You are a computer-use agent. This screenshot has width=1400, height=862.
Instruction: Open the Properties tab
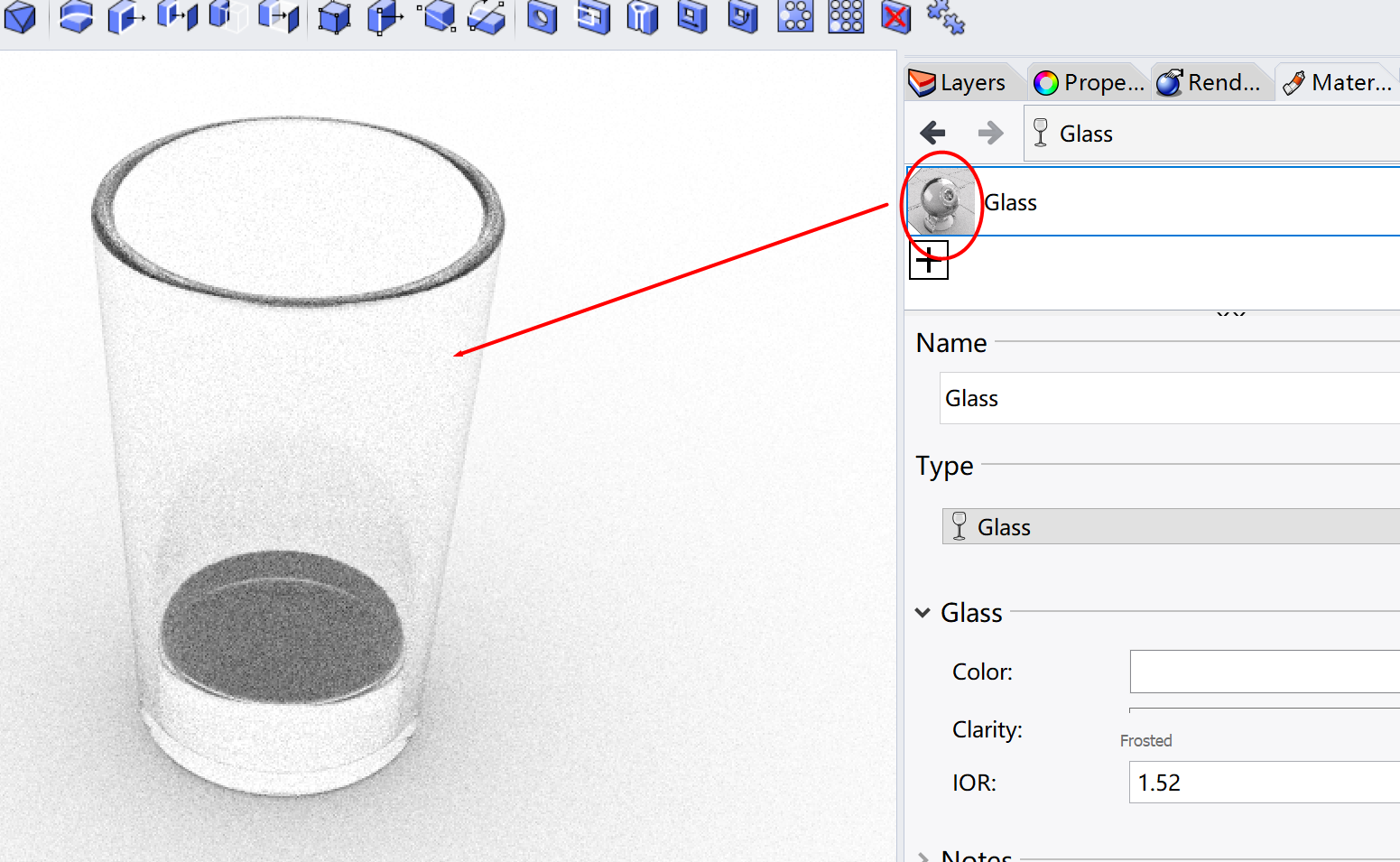(1089, 82)
